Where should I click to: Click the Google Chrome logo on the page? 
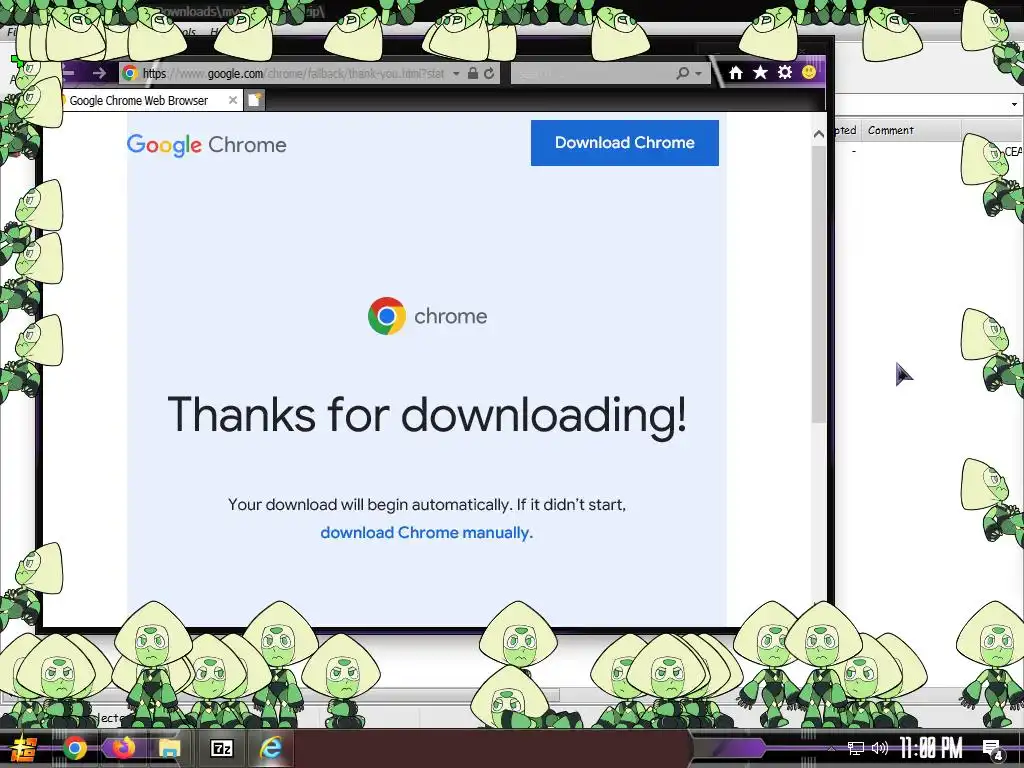pyautogui.click(x=206, y=145)
